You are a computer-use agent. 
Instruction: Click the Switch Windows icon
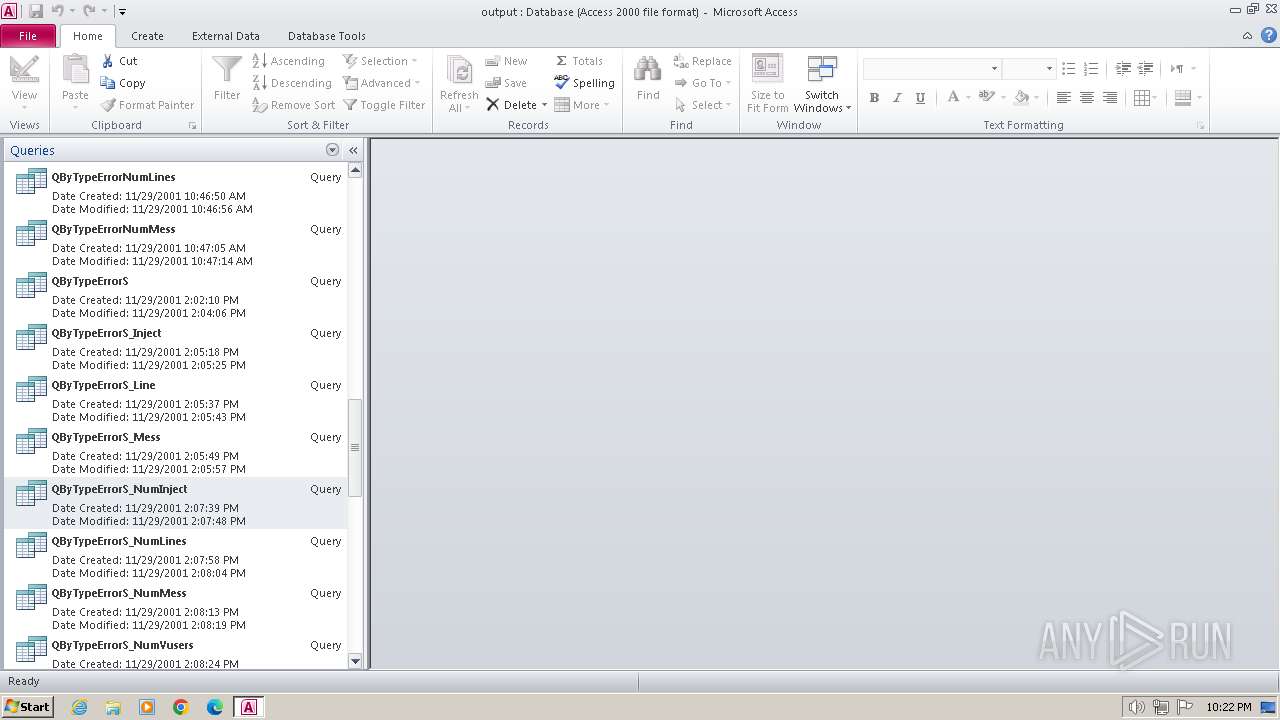822,69
